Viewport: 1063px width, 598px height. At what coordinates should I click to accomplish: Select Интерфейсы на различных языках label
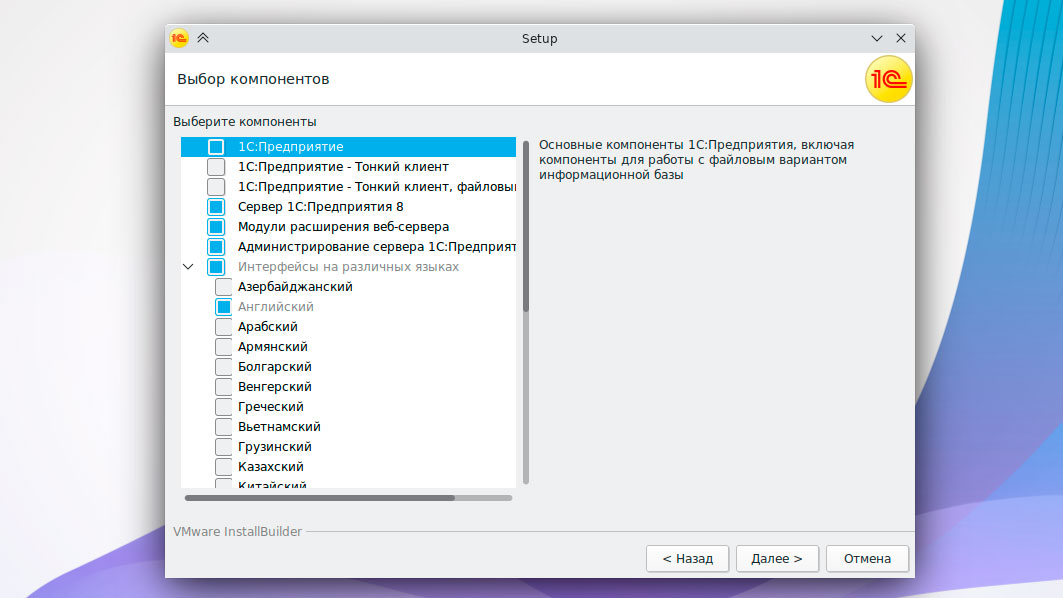(x=348, y=266)
